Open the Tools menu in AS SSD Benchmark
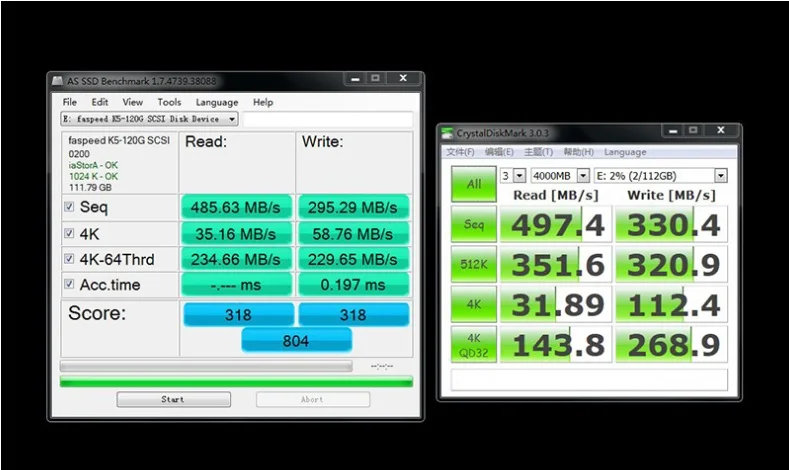 click(x=169, y=102)
